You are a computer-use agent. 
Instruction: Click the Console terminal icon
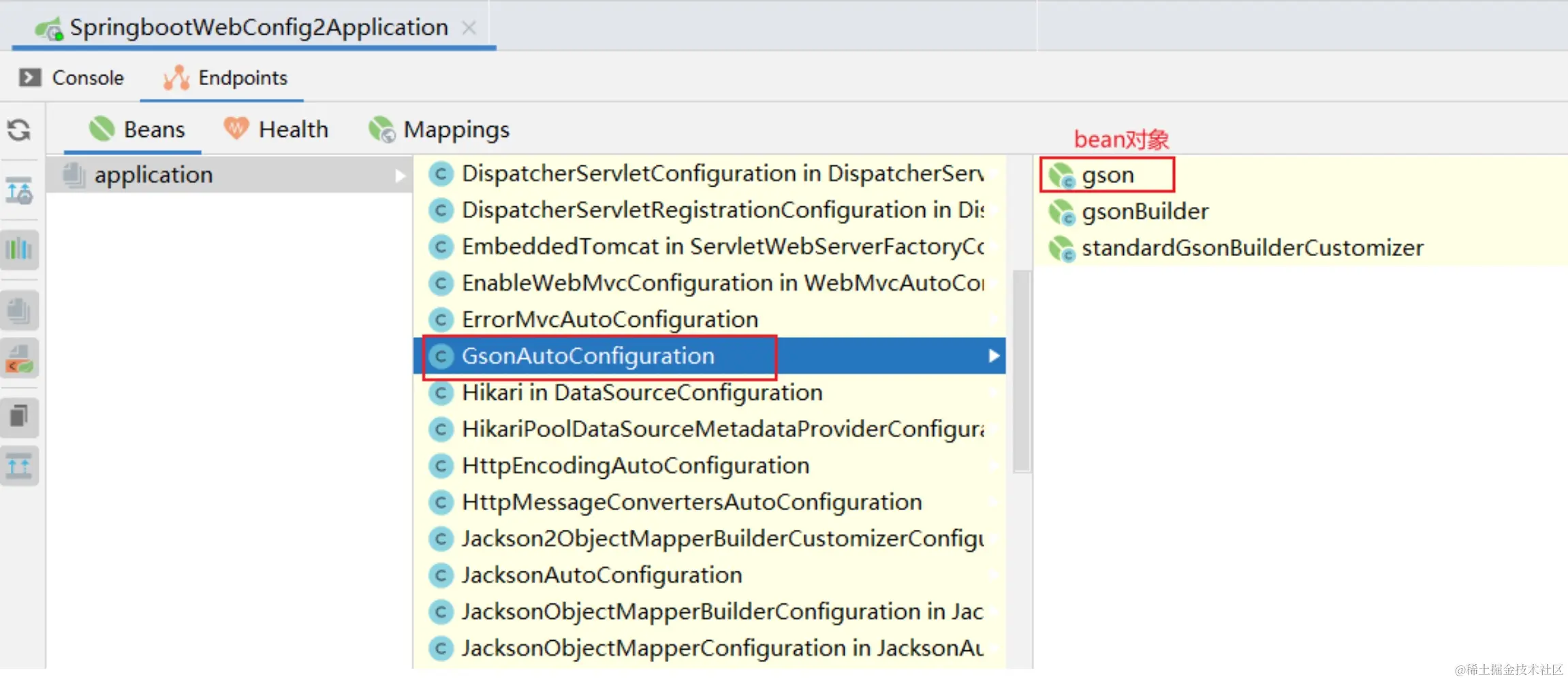tap(30, 78)
